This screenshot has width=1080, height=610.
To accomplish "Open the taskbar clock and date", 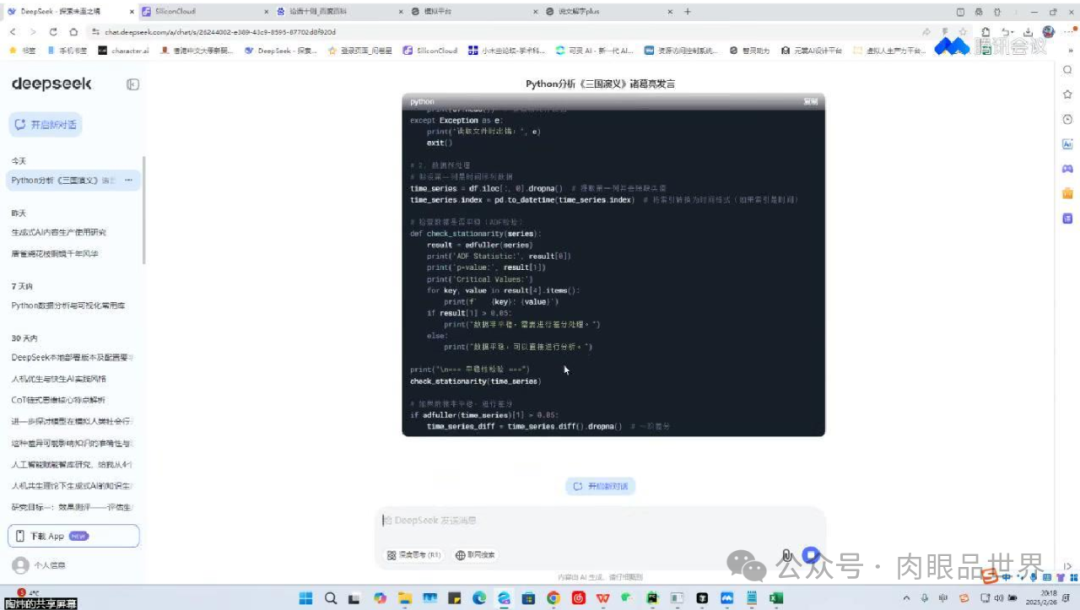I will [x=1041, y=598].
